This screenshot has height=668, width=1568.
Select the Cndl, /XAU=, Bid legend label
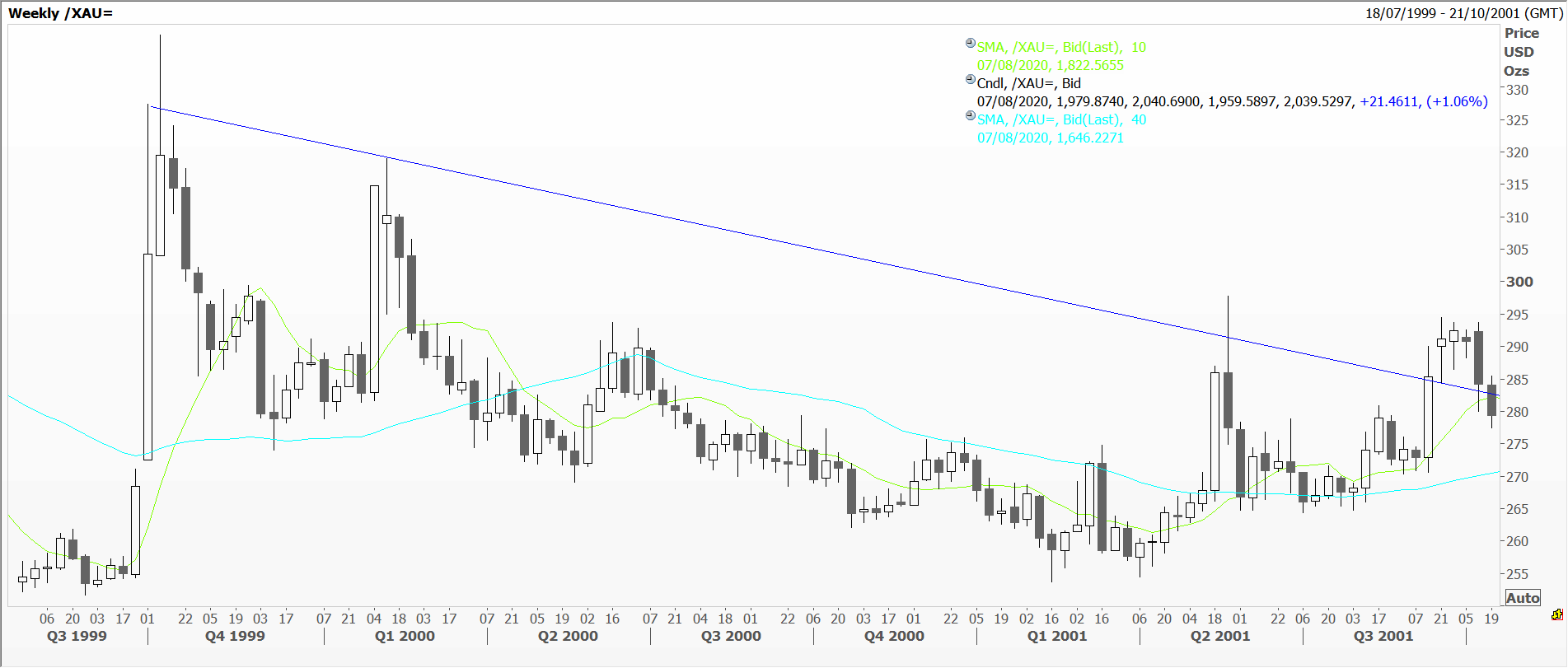click(1028, 83)
